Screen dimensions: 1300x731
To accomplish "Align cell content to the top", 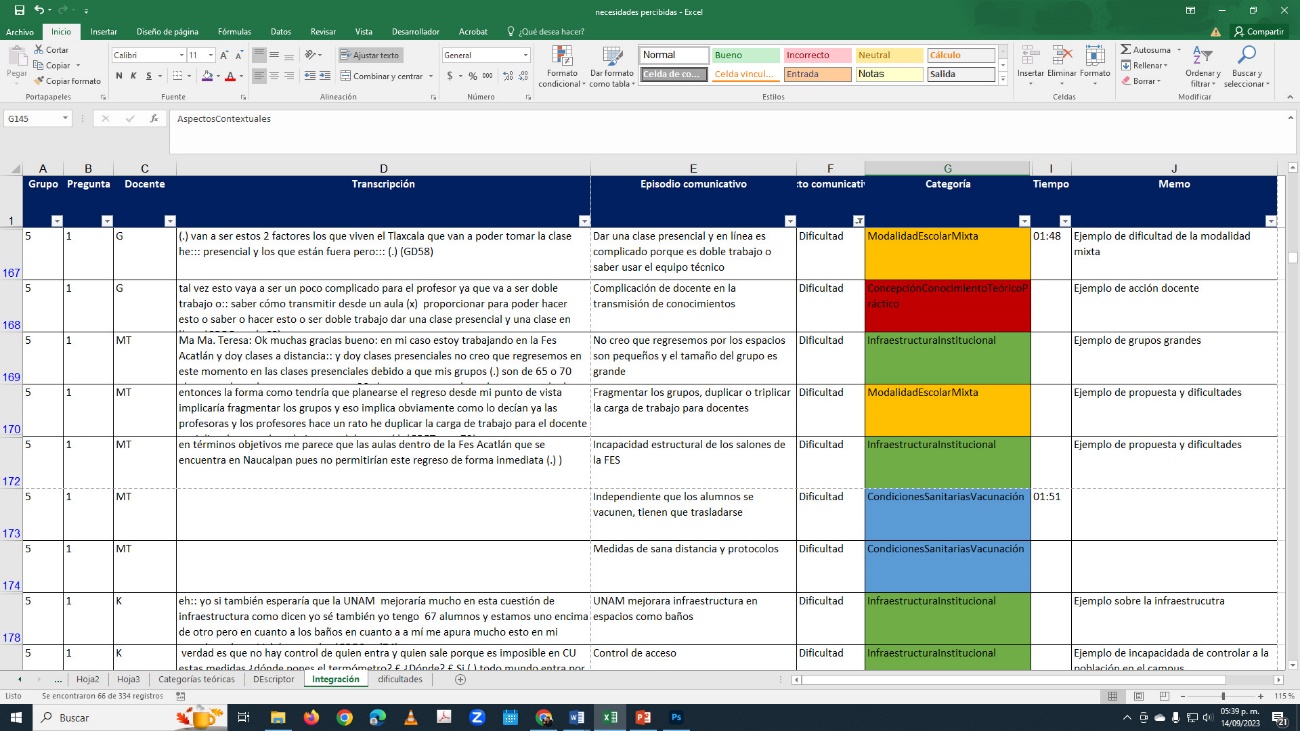I will pos(259,55).
